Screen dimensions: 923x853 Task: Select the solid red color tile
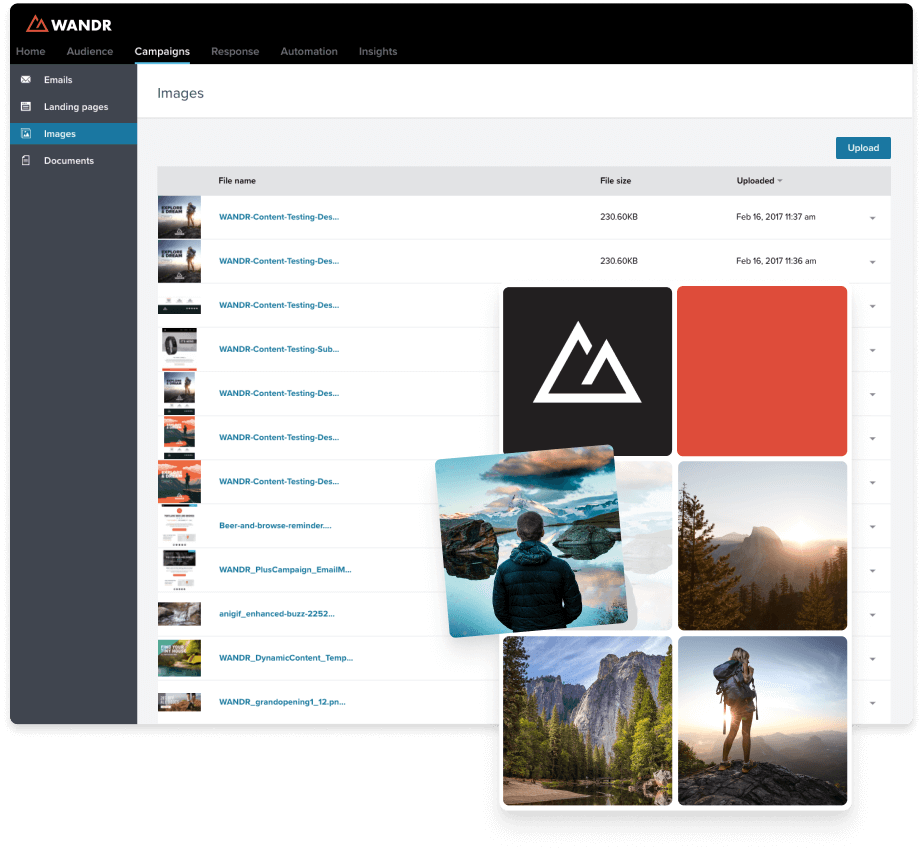(762, 371)
